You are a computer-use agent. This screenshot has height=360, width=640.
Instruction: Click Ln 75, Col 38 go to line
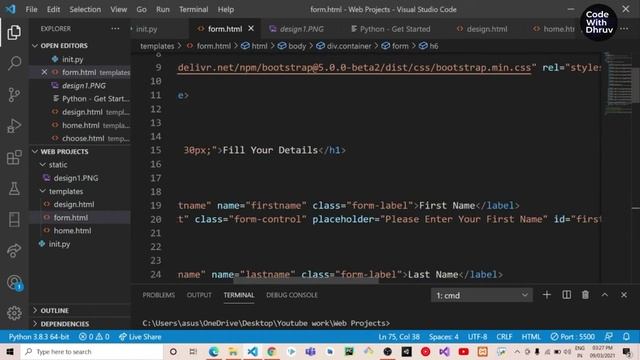pos(399,337)
